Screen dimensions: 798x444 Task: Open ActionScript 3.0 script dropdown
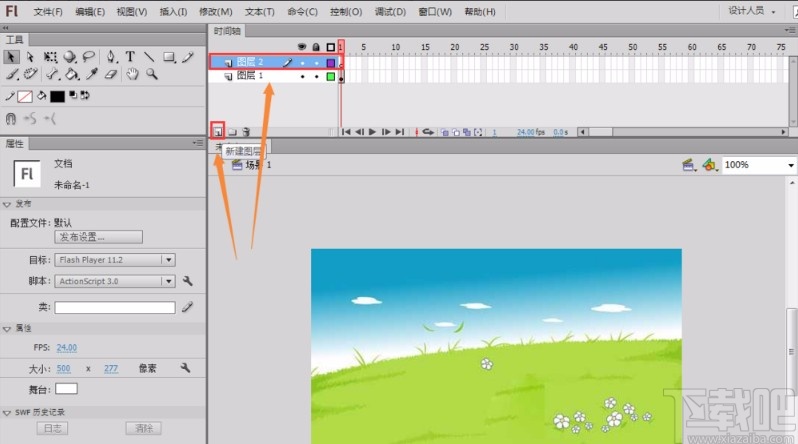click(x=115, y=281)
